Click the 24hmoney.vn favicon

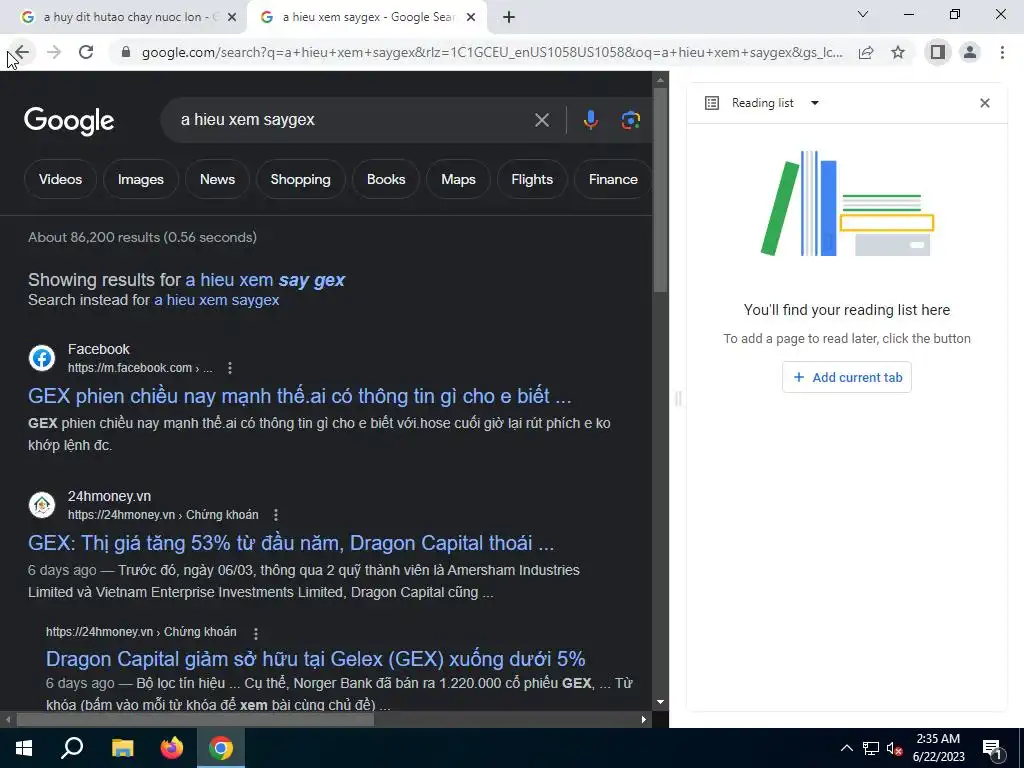click(x=42, y=505)
